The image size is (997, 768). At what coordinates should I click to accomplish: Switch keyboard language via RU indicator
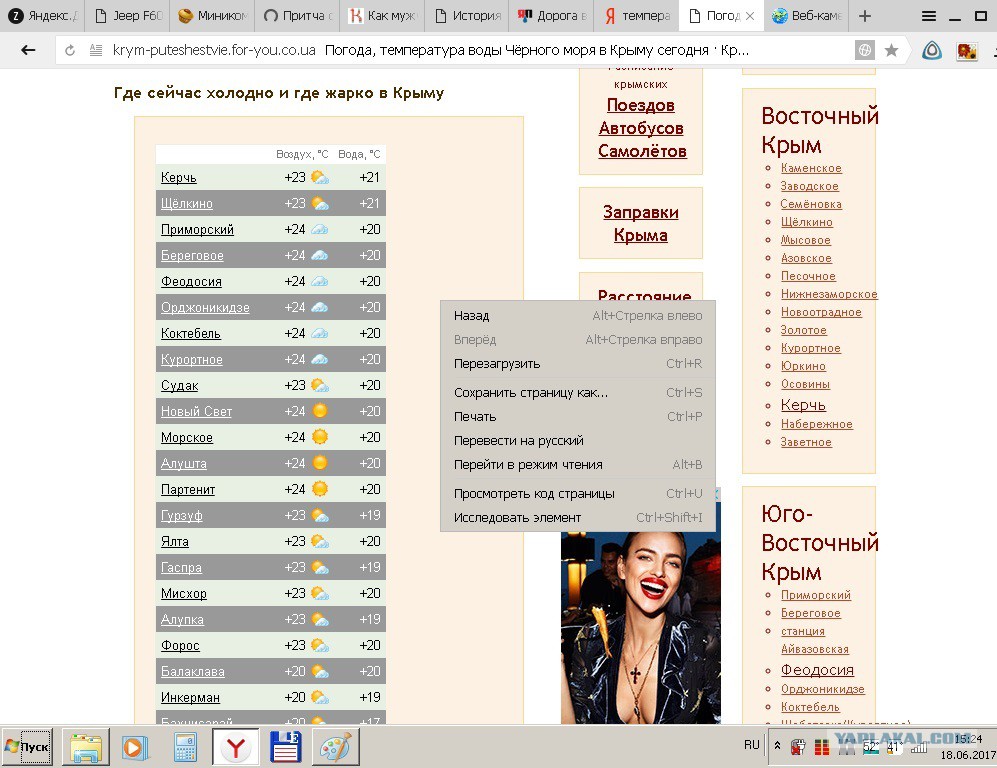point(752,744)
